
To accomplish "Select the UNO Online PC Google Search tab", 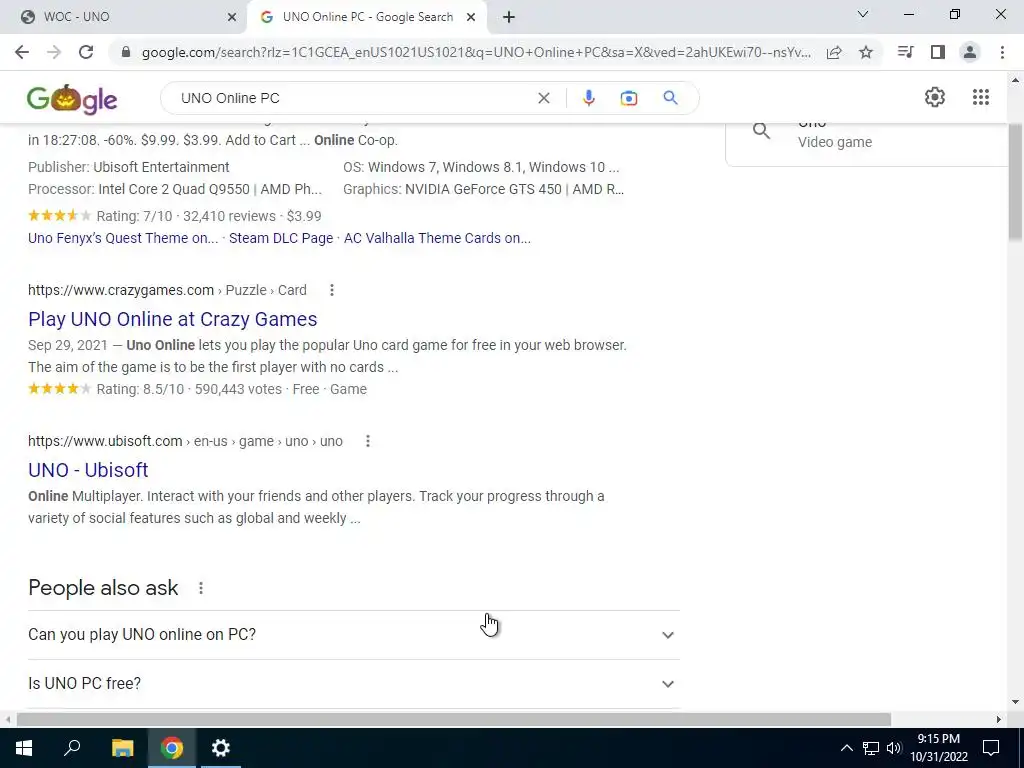I will point(367,17).
